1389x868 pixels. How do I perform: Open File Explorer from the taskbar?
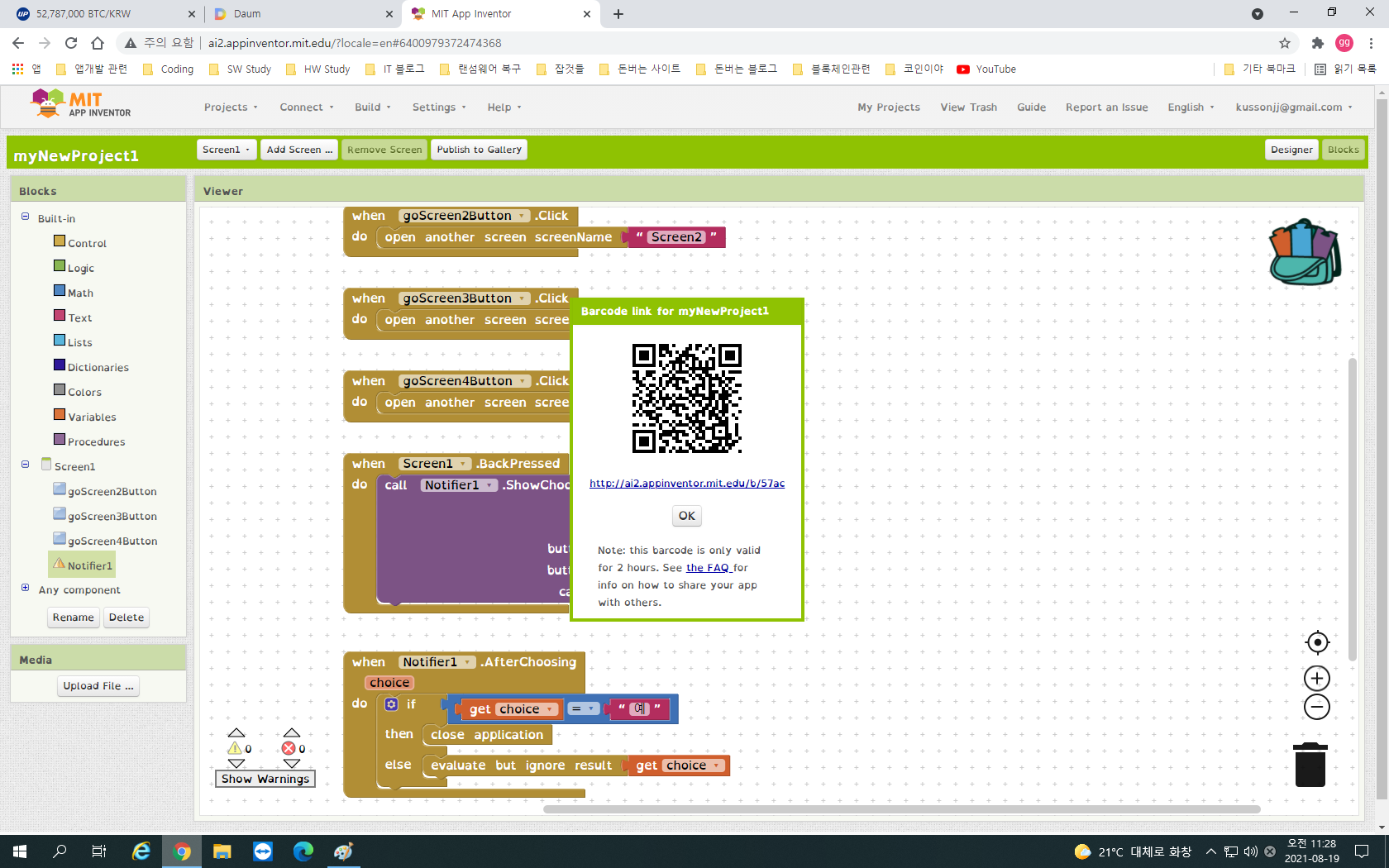click(222, 851)
